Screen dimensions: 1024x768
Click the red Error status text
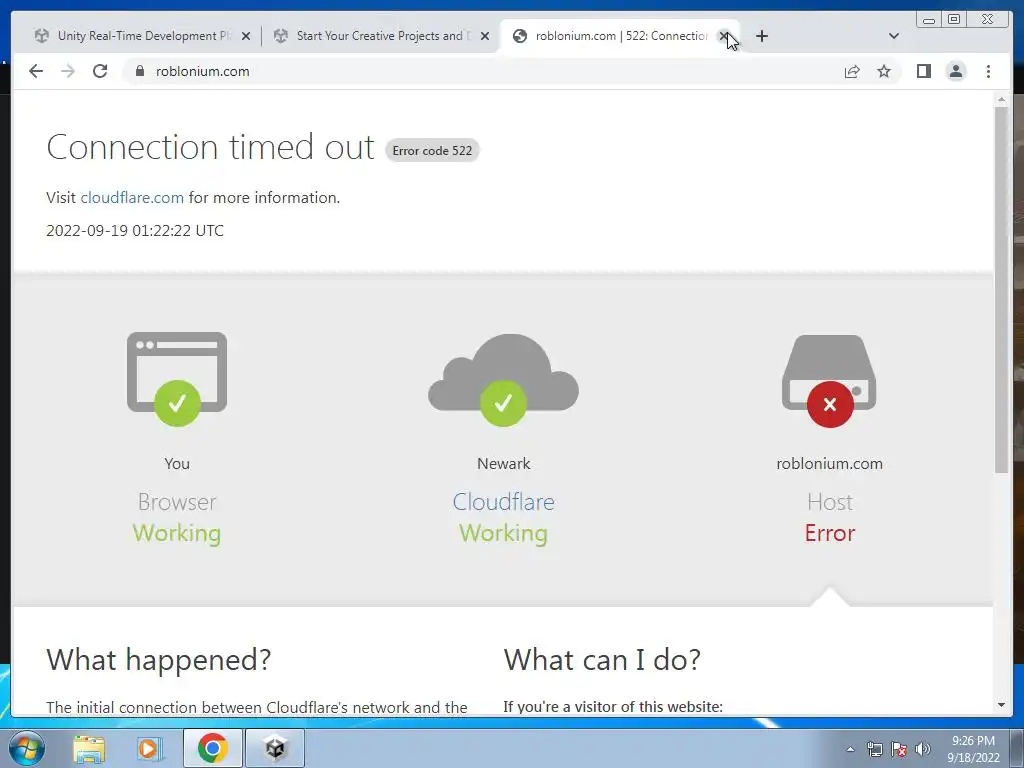pos(829,533)
